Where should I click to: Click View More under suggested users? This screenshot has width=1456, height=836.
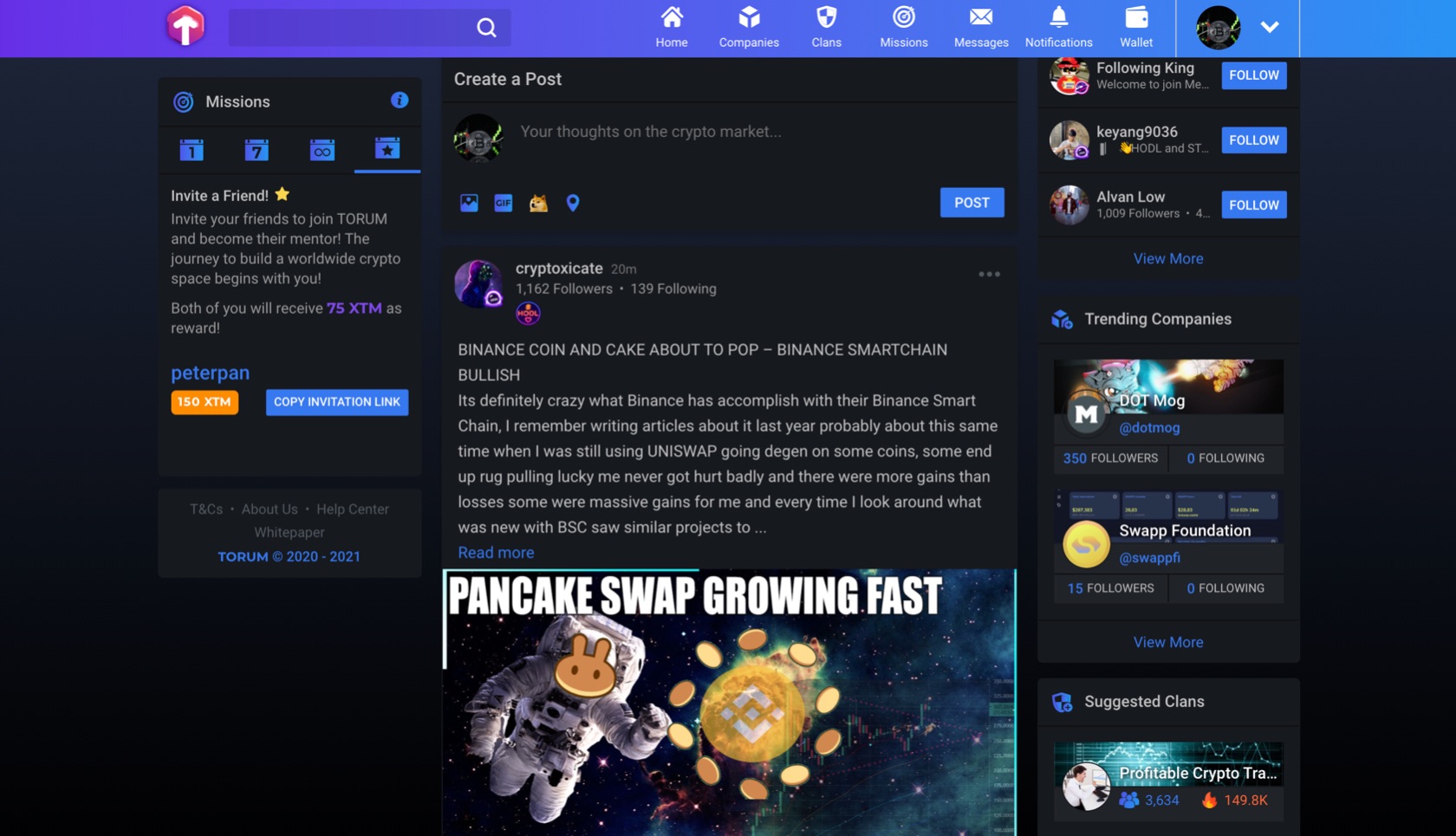pyautogui.click(x=1167, y=258)
